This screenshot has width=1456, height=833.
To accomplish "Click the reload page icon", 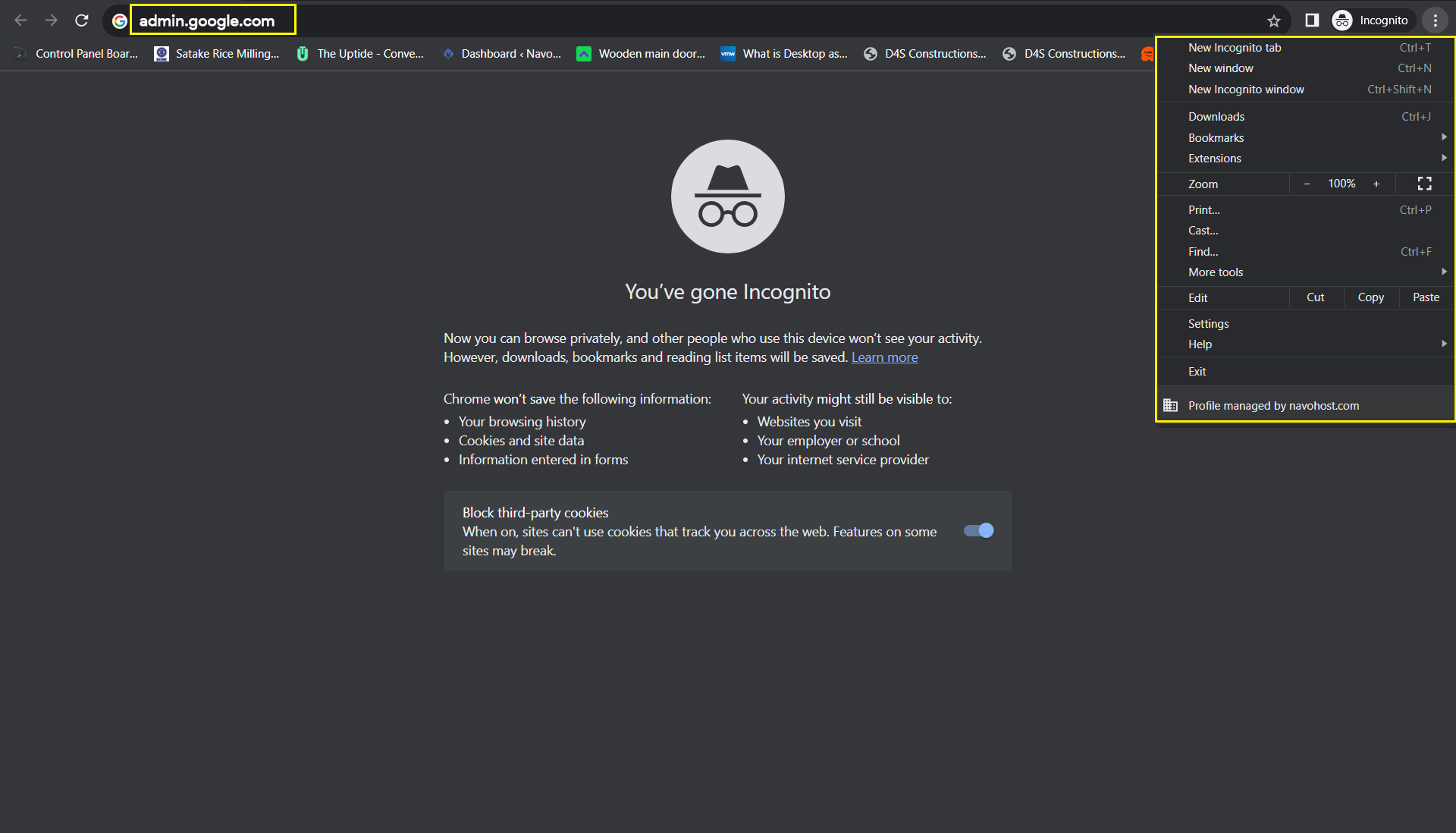I will [82, 20].
